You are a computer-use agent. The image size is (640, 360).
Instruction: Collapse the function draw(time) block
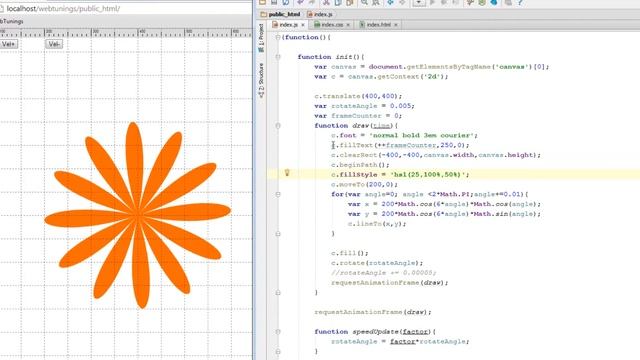(x=278, y=126)
